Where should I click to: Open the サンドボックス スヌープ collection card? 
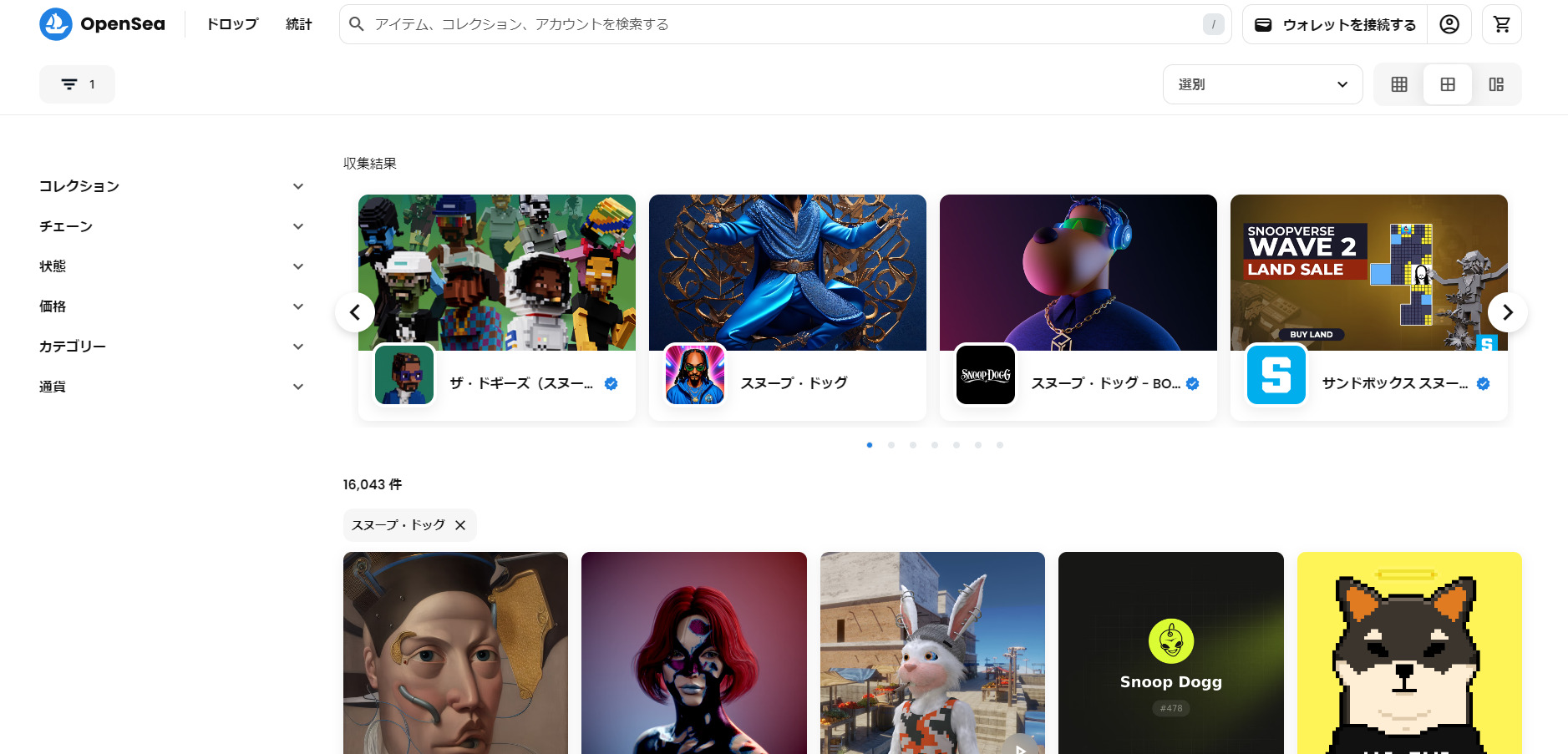click(1368, 307)
